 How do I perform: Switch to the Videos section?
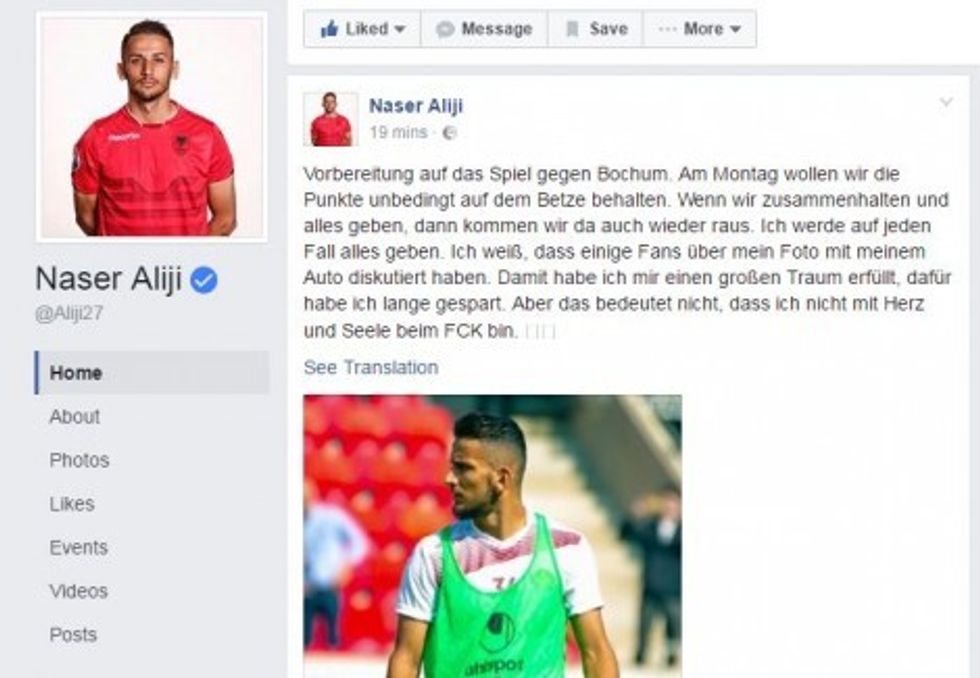coord(79,591)
